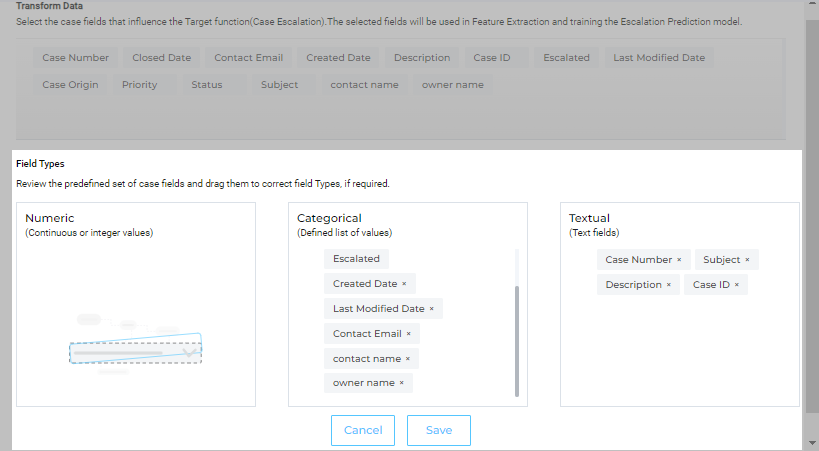The image size is (819, 451).
Task: Cancel the field types dialog
Action: [363, 430]
